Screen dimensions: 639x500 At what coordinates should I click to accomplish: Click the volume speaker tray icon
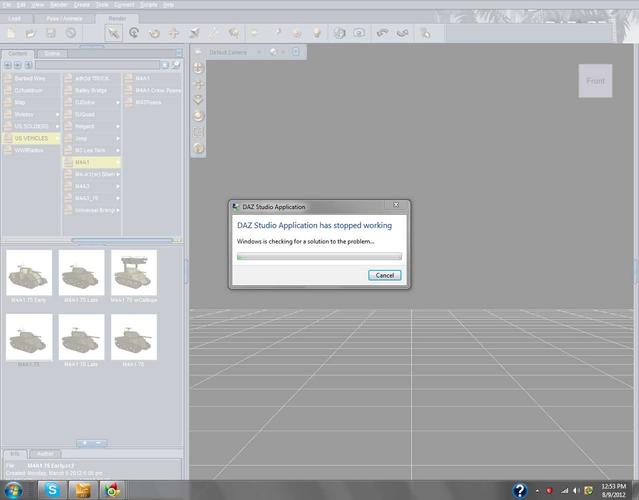coord(576,491)
